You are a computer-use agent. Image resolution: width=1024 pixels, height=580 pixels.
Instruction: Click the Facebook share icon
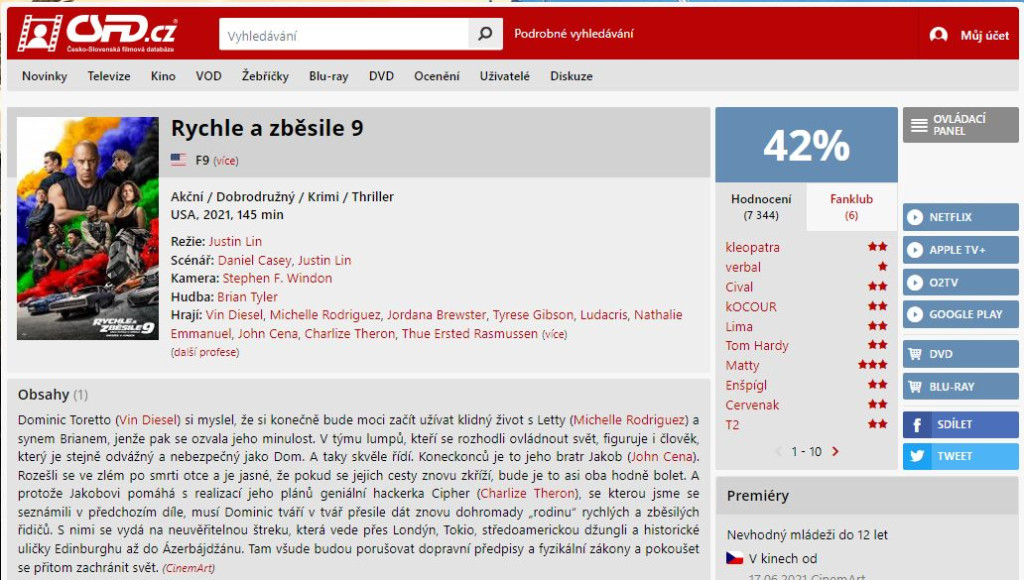pyautogui.click(x=917, y=425)
